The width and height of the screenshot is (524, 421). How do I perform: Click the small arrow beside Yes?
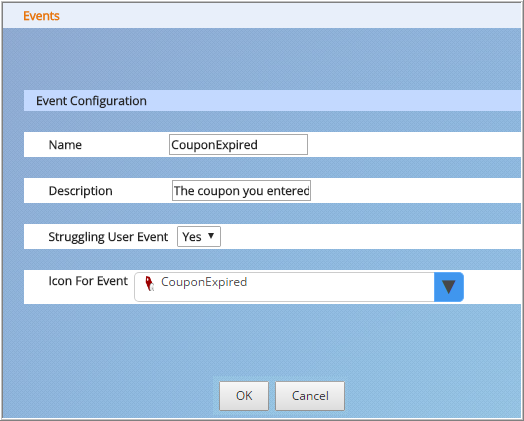(211, 236)
